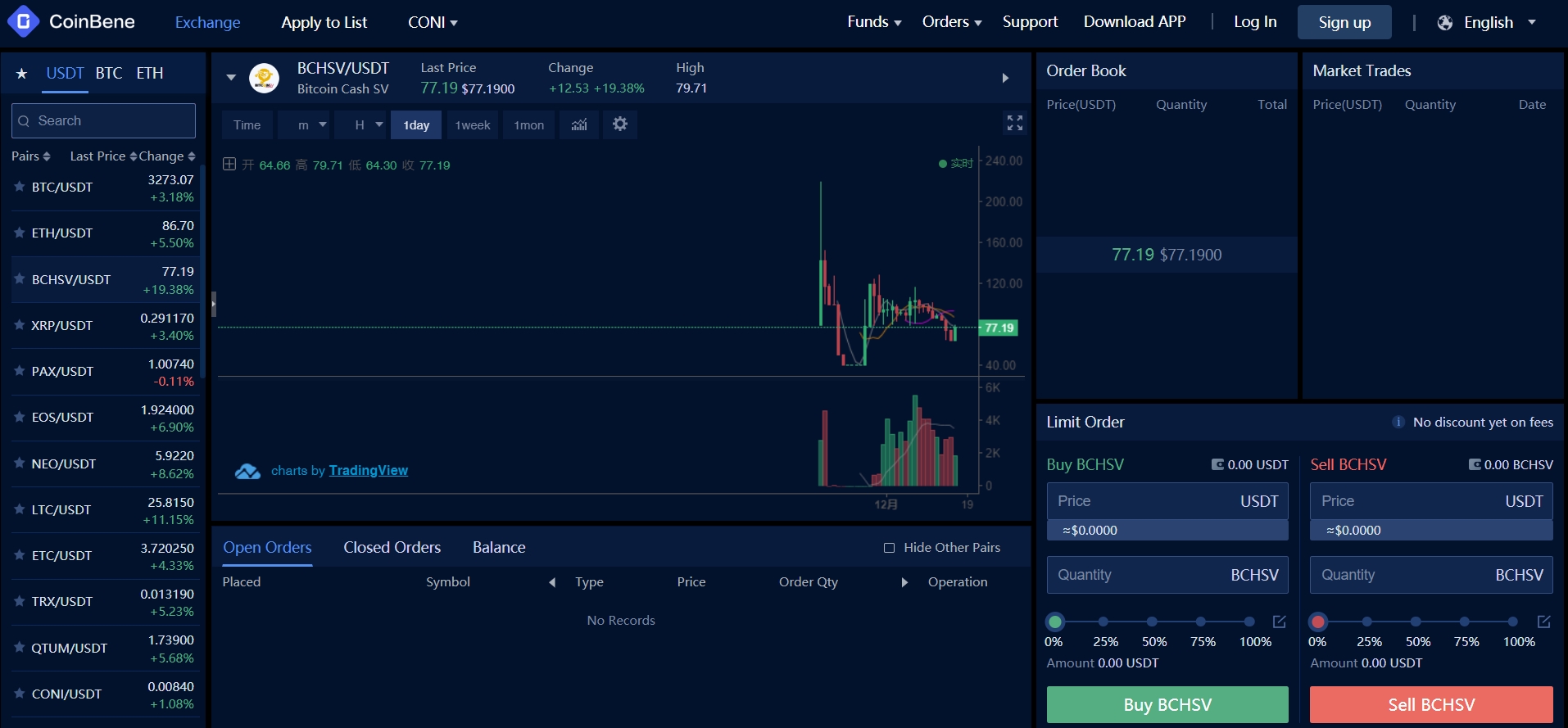Expand the minutes interval dropdown

click(x=311, y=124)
